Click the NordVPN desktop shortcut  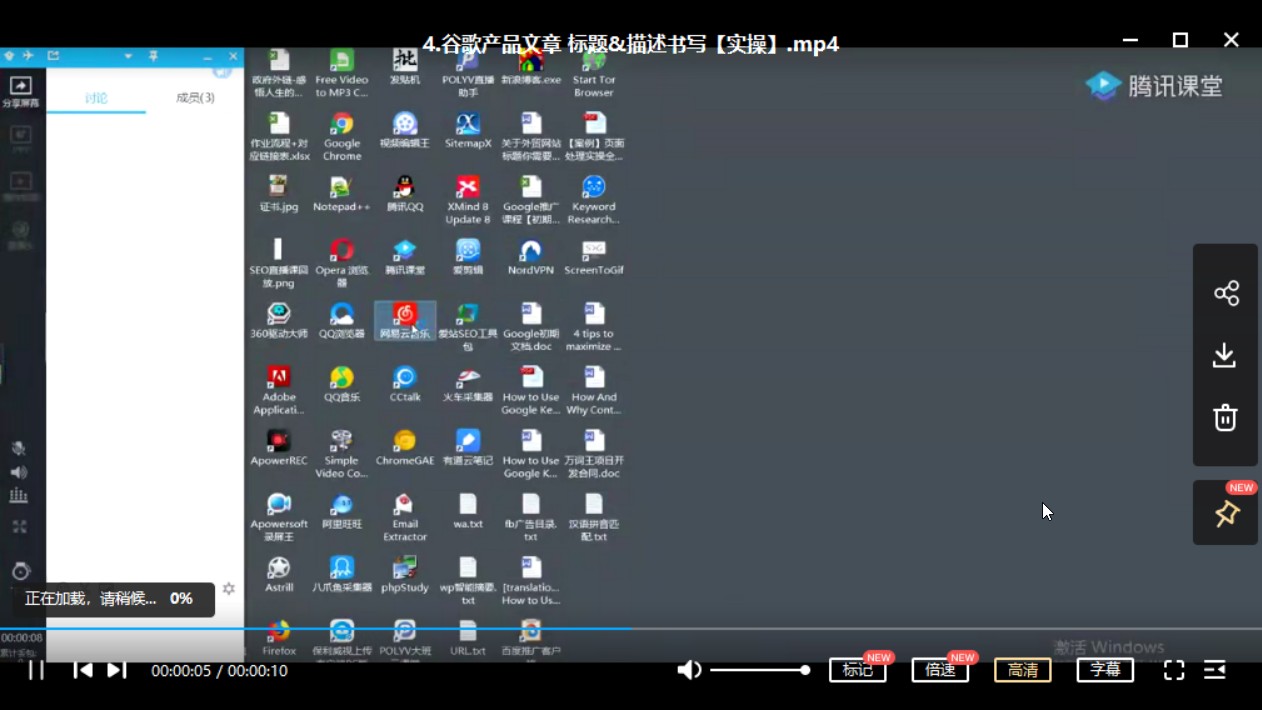tap(530, 256)
